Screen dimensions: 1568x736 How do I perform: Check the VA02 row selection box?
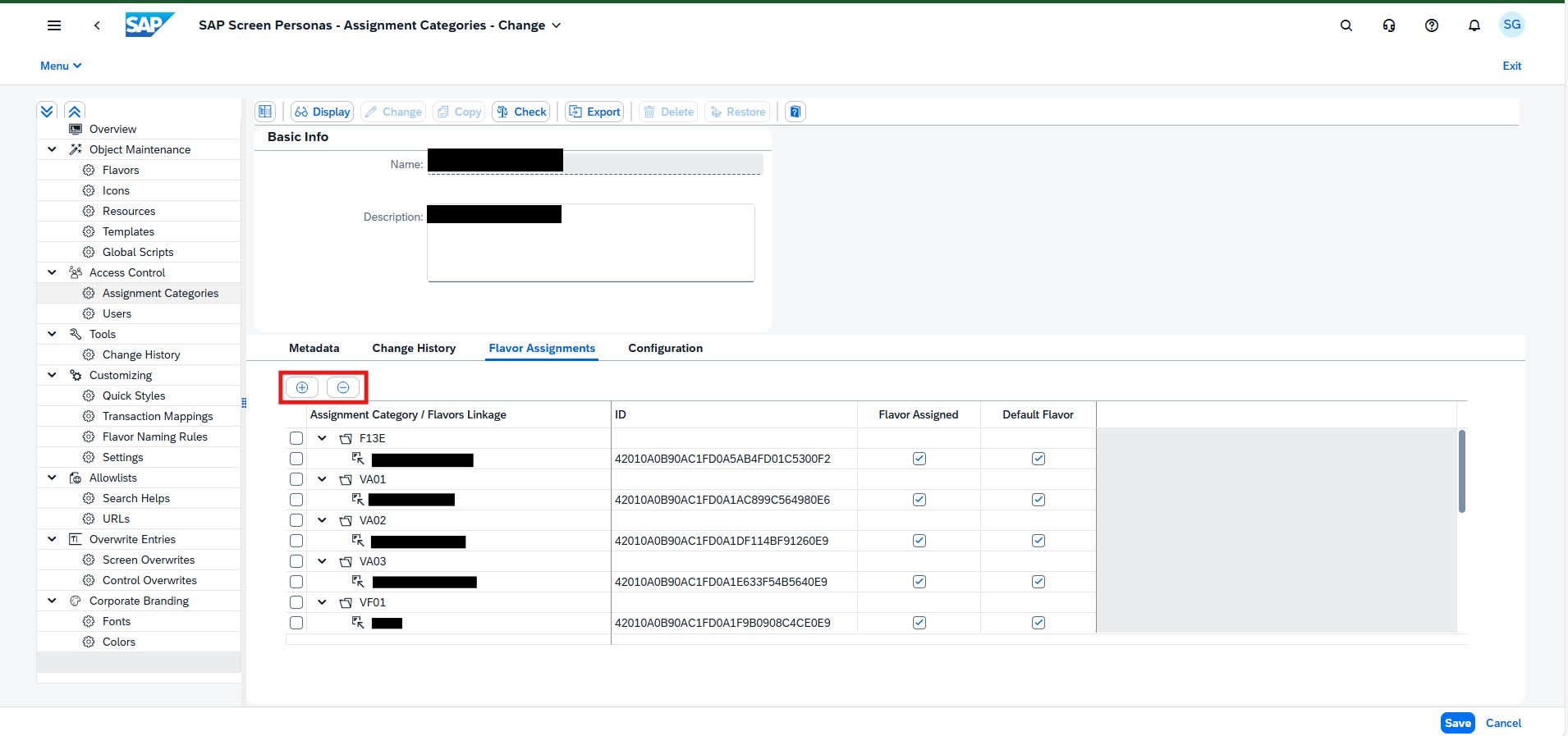coord(296,520)
